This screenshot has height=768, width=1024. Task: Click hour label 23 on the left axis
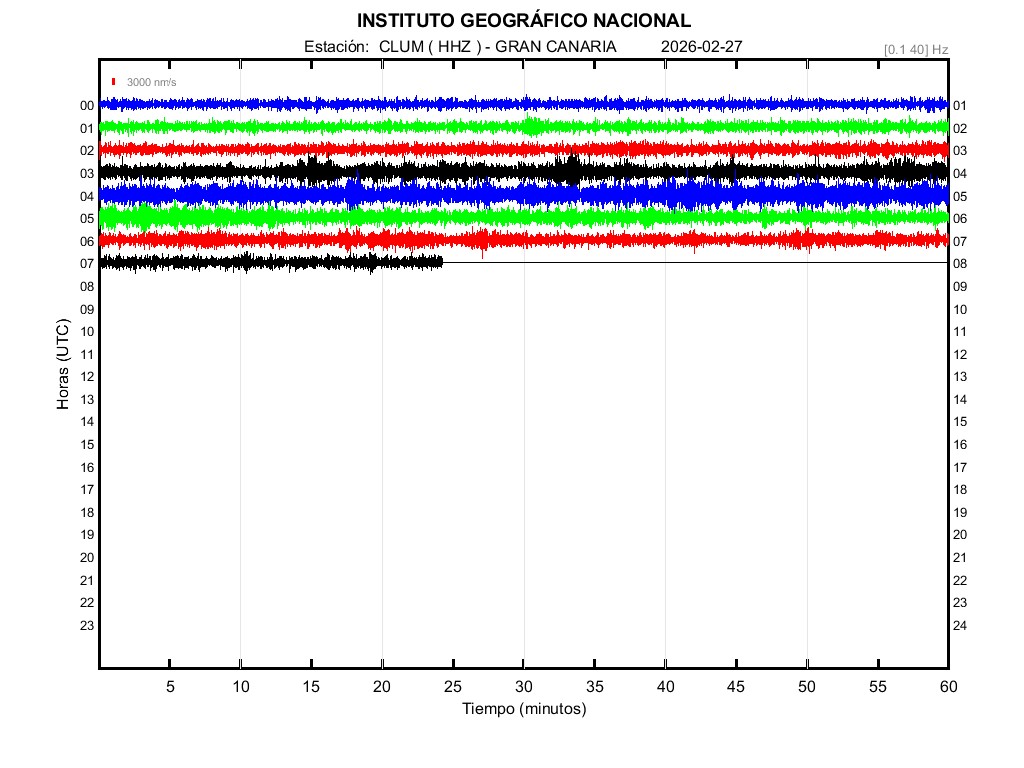(x=87, y=626)
